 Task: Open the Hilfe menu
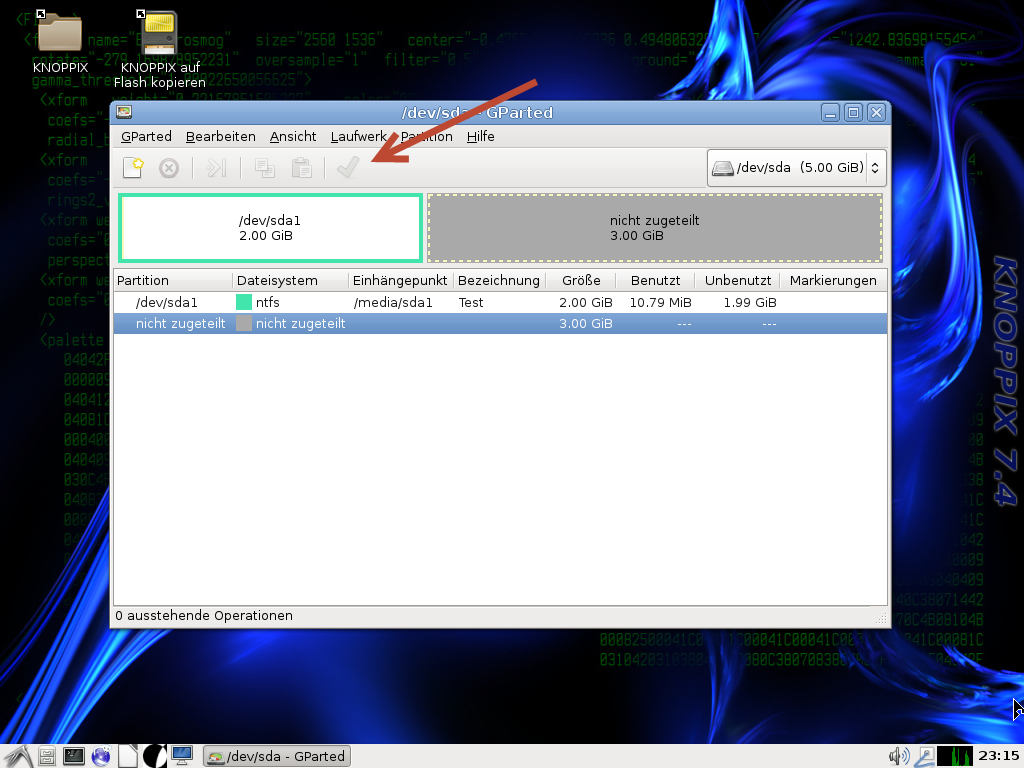[x=481, y=136]
